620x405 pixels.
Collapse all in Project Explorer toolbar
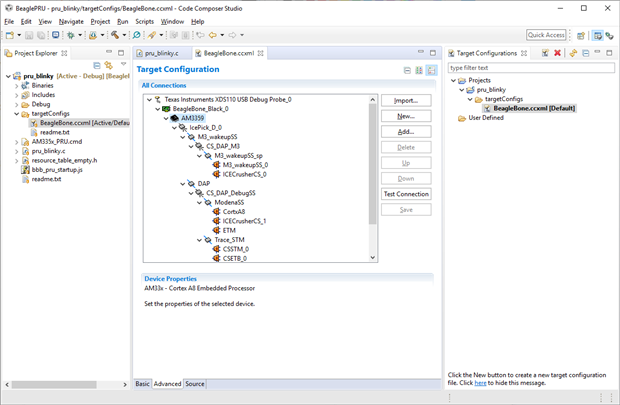click(x=96, y=65)
